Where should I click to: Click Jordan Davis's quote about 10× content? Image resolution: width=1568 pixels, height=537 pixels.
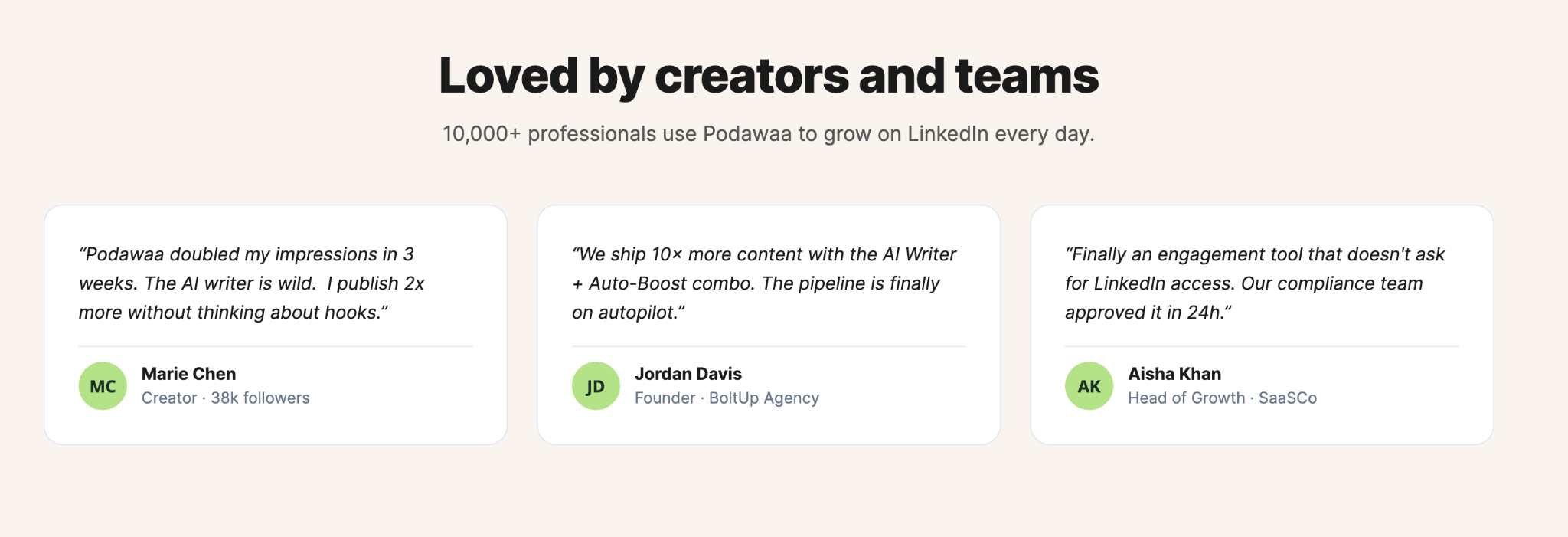click(x=764, y=283)
